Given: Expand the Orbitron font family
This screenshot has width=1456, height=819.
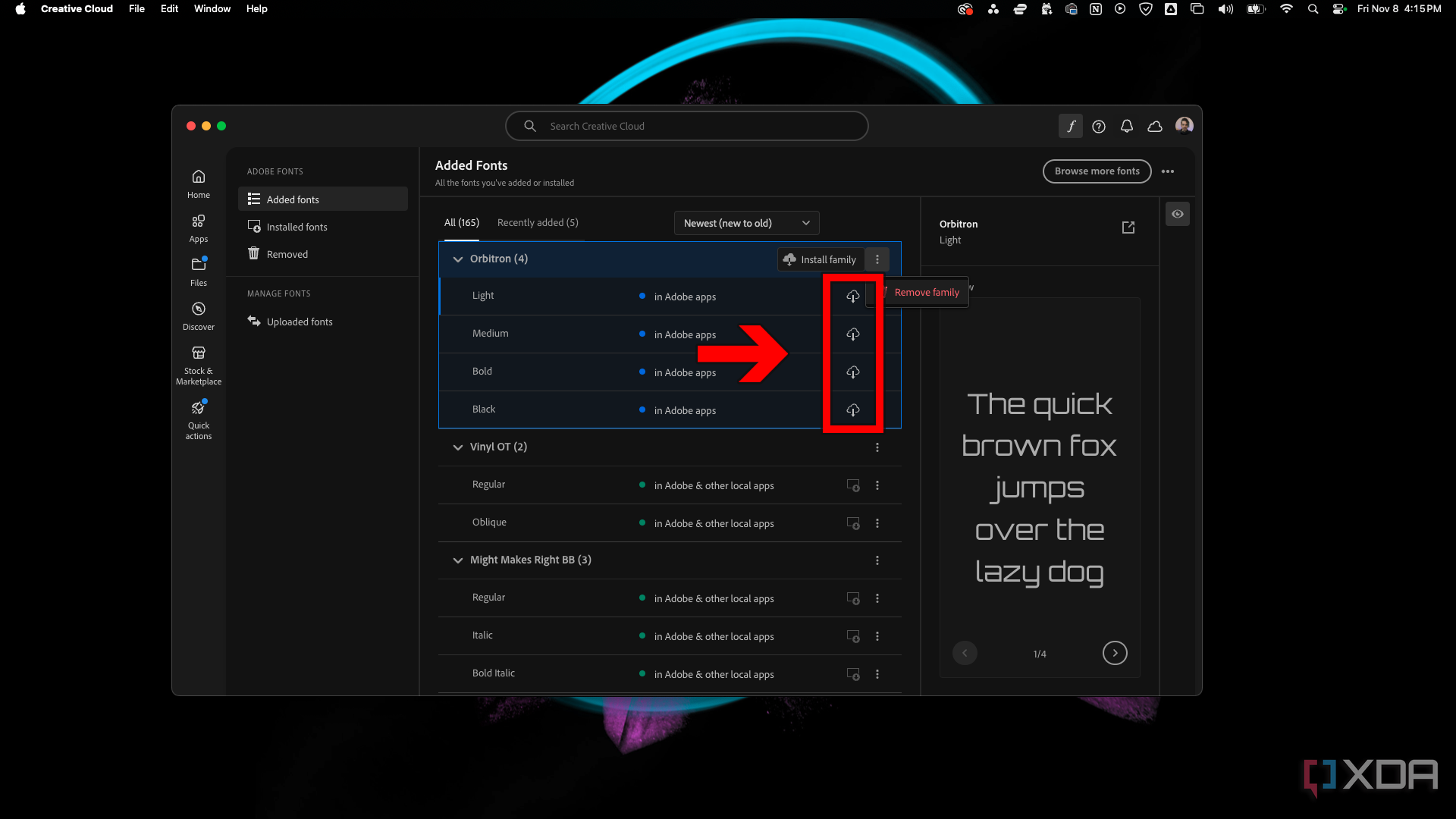Looking at the screenshot, I should point(457,258).
